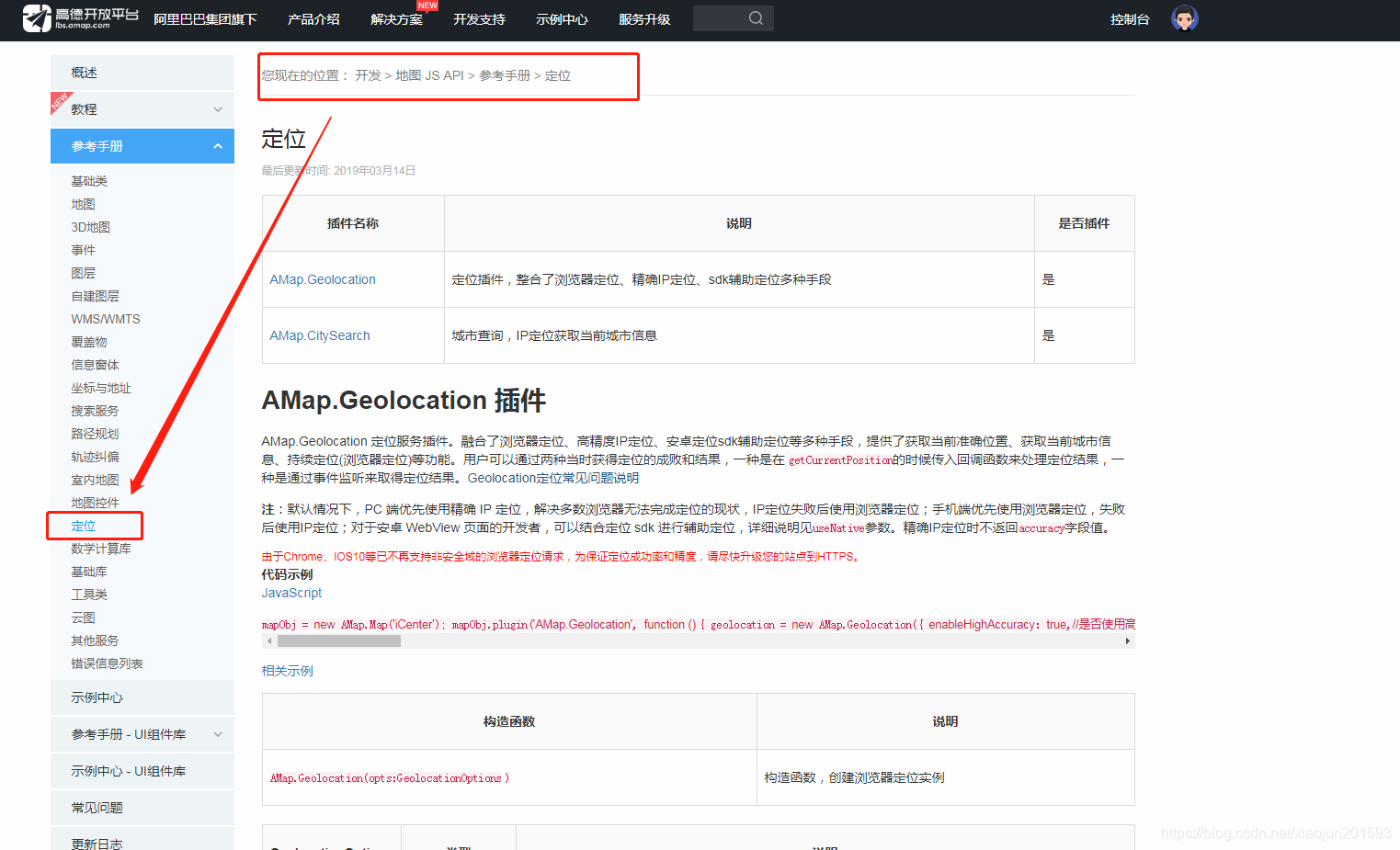Click code scrollbar left arrow
This screenshot has height=850, width=1400.
click(x=269, y=641)
